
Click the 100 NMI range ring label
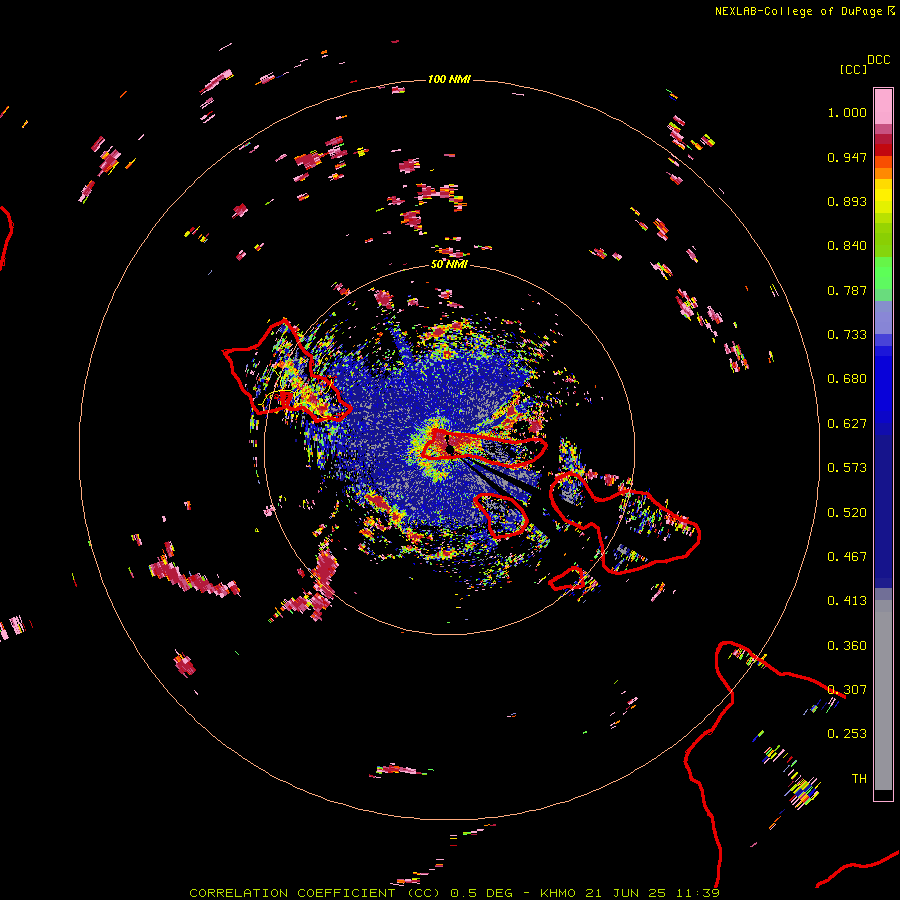(x=449, y=79)
